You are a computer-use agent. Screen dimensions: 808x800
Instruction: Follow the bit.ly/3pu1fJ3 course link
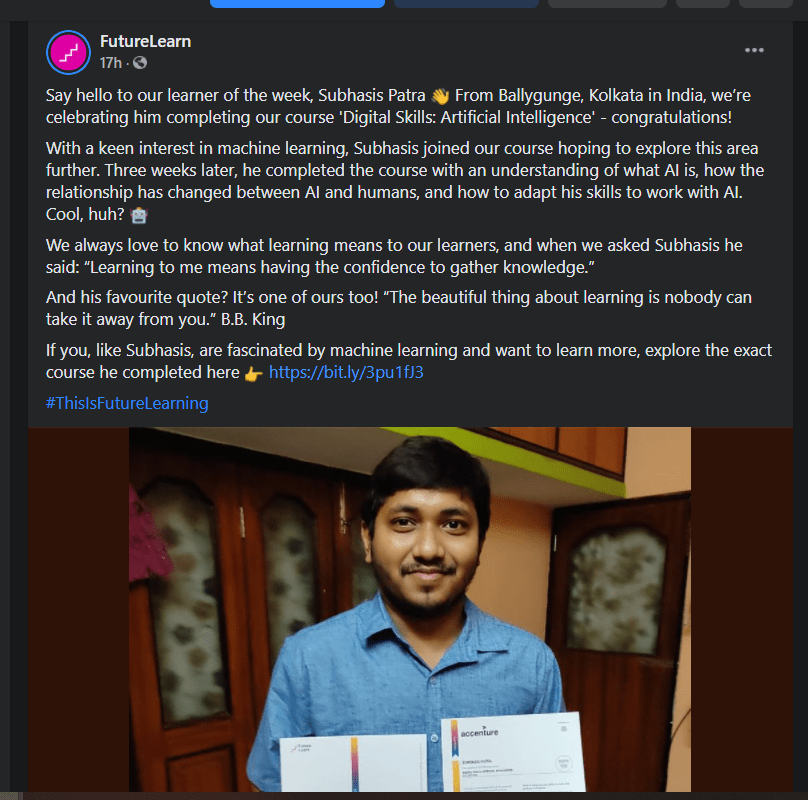[x=346, y=372]
